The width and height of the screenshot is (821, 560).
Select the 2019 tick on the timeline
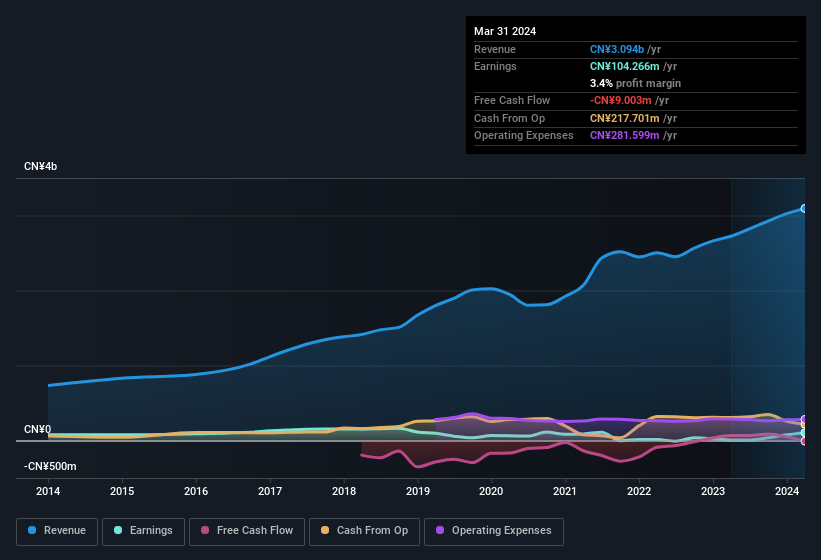click(417, 491)
